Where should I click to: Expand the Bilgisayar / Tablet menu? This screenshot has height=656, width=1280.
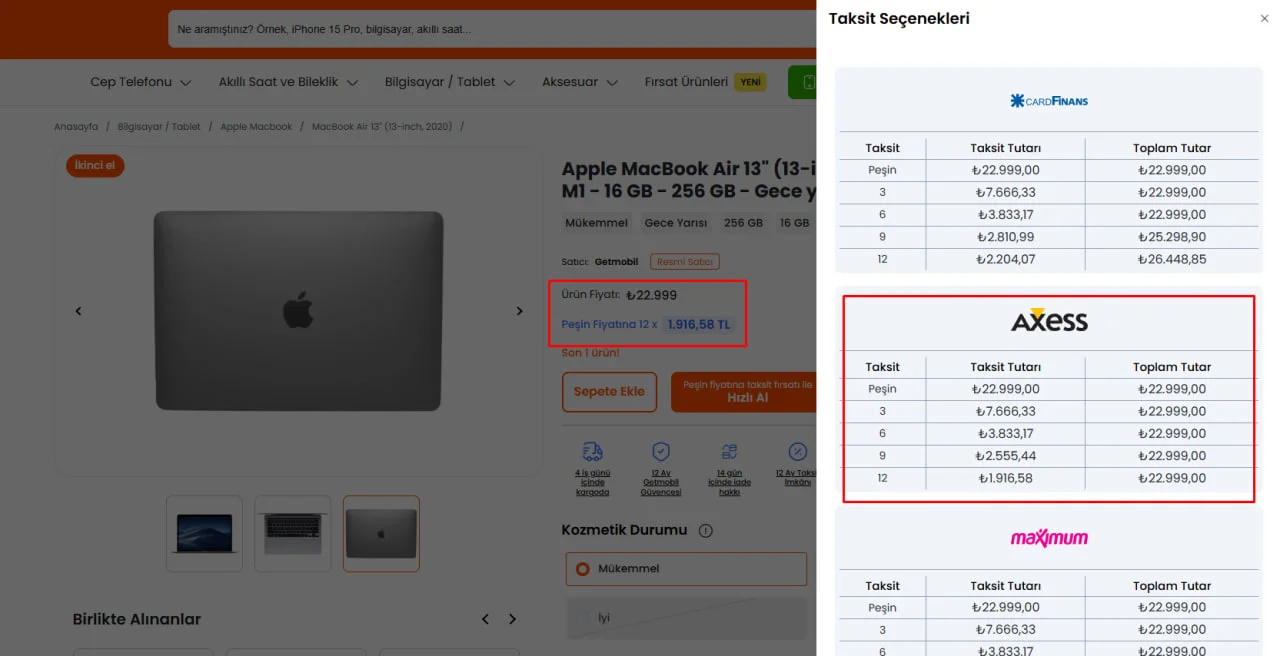pyautogui.click(x=450, y=82)
